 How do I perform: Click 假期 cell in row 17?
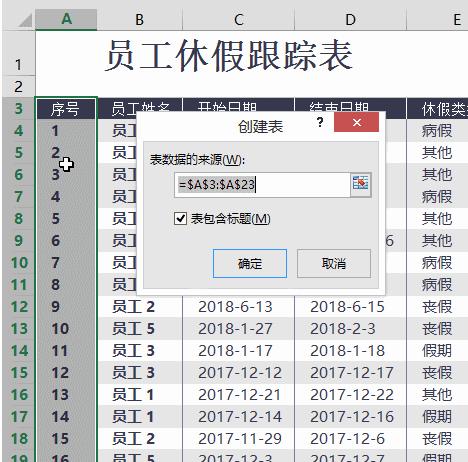(437, 417)
